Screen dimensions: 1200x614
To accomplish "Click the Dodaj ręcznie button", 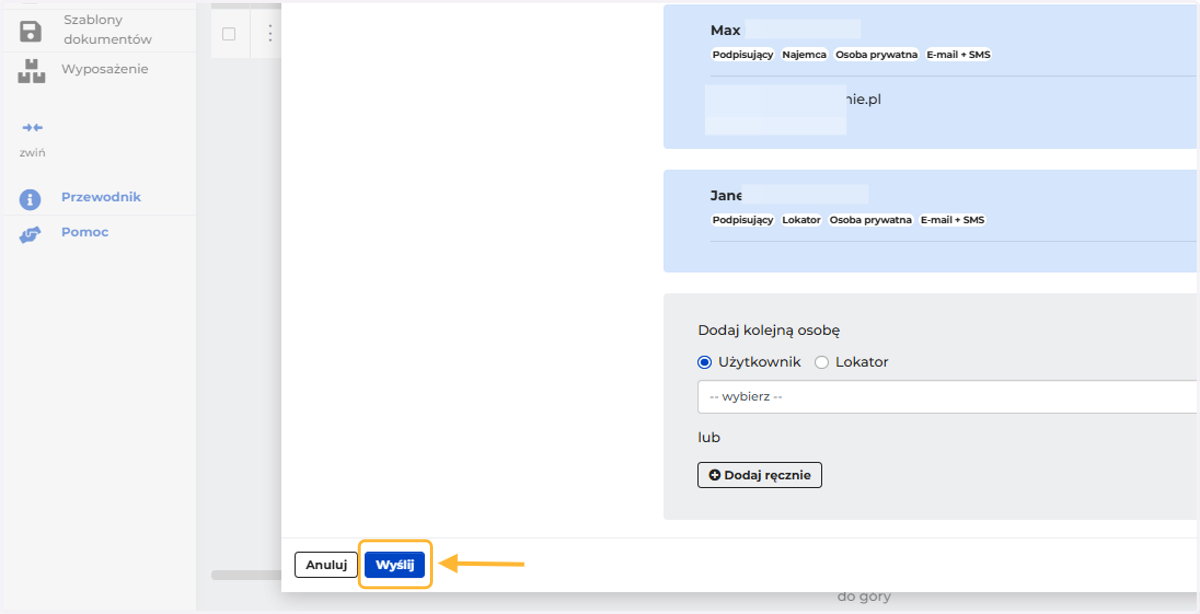I will tap(760, 475).
